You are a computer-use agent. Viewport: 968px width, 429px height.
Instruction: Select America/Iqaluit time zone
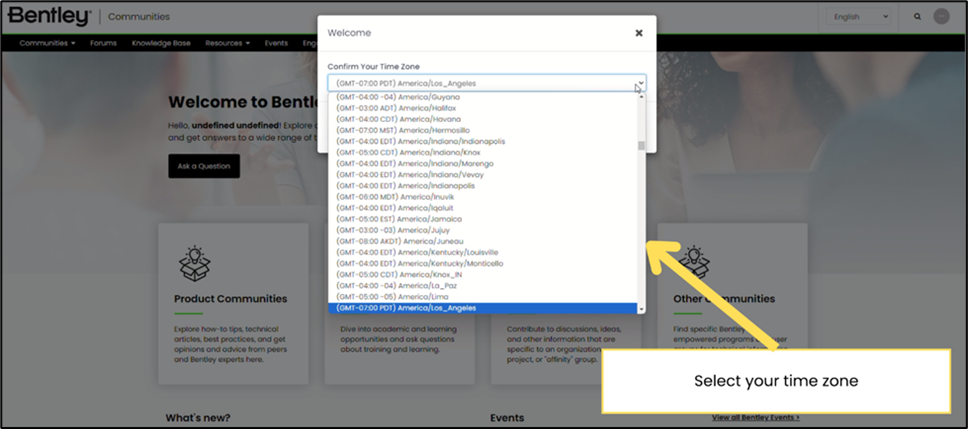pyautogui.click(x=482, y=208)
